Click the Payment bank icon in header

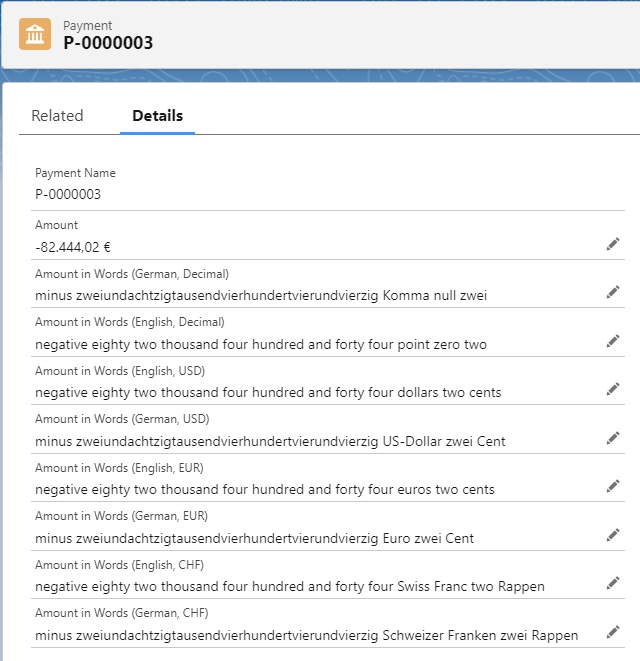(35, 34)
